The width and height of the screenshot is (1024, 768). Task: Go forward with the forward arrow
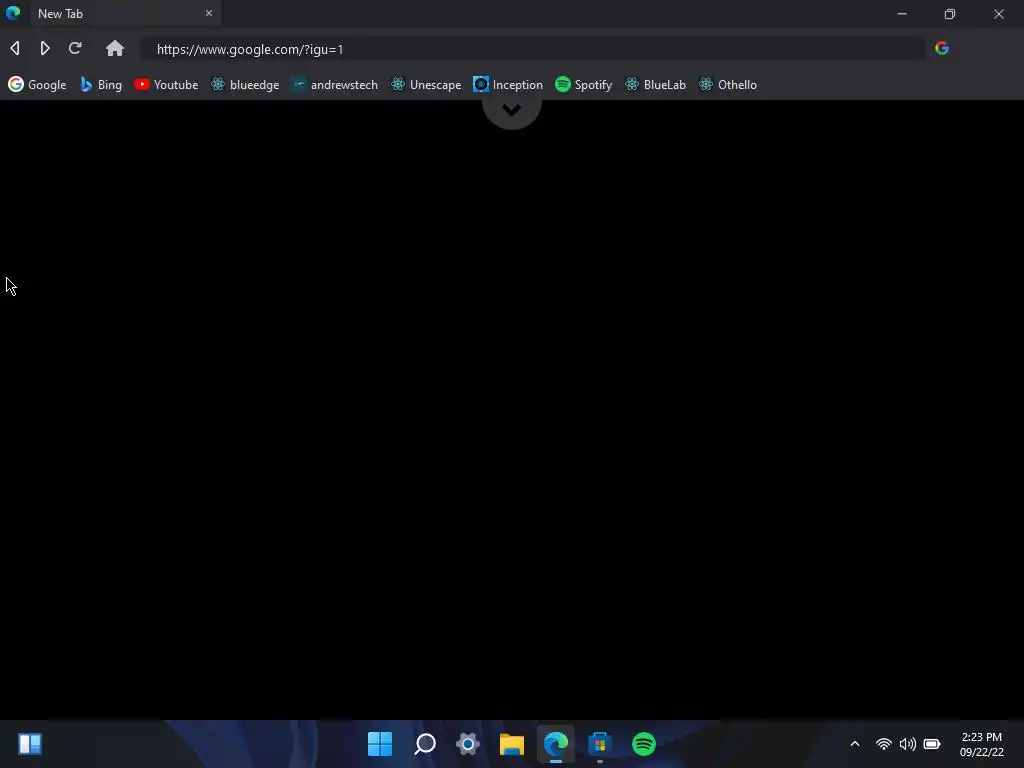(x=44, y=48)
